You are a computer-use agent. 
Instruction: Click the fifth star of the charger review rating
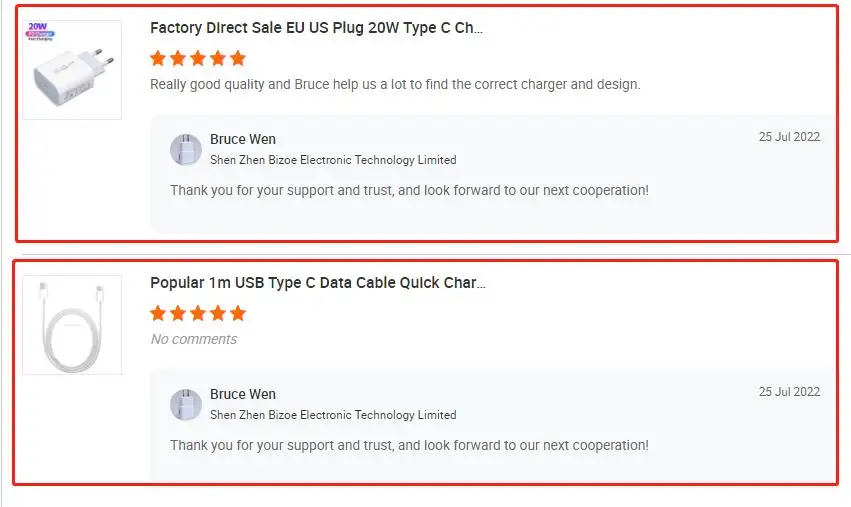[x=237, y=58]
